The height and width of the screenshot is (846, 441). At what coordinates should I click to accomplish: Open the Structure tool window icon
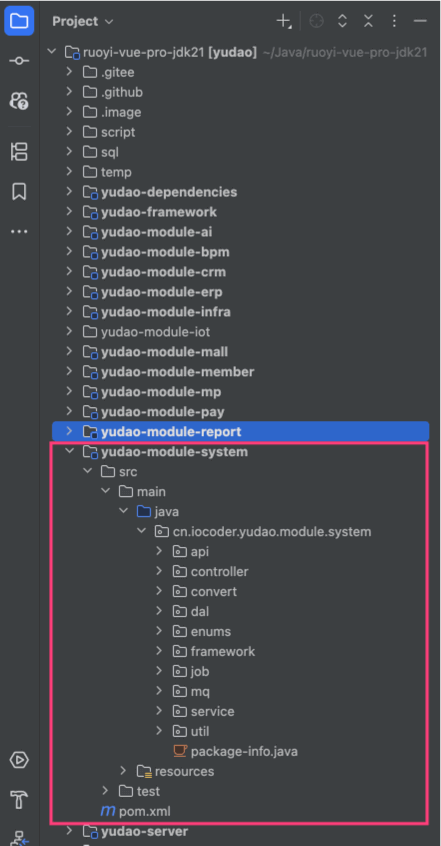click(x=19, y=152)
